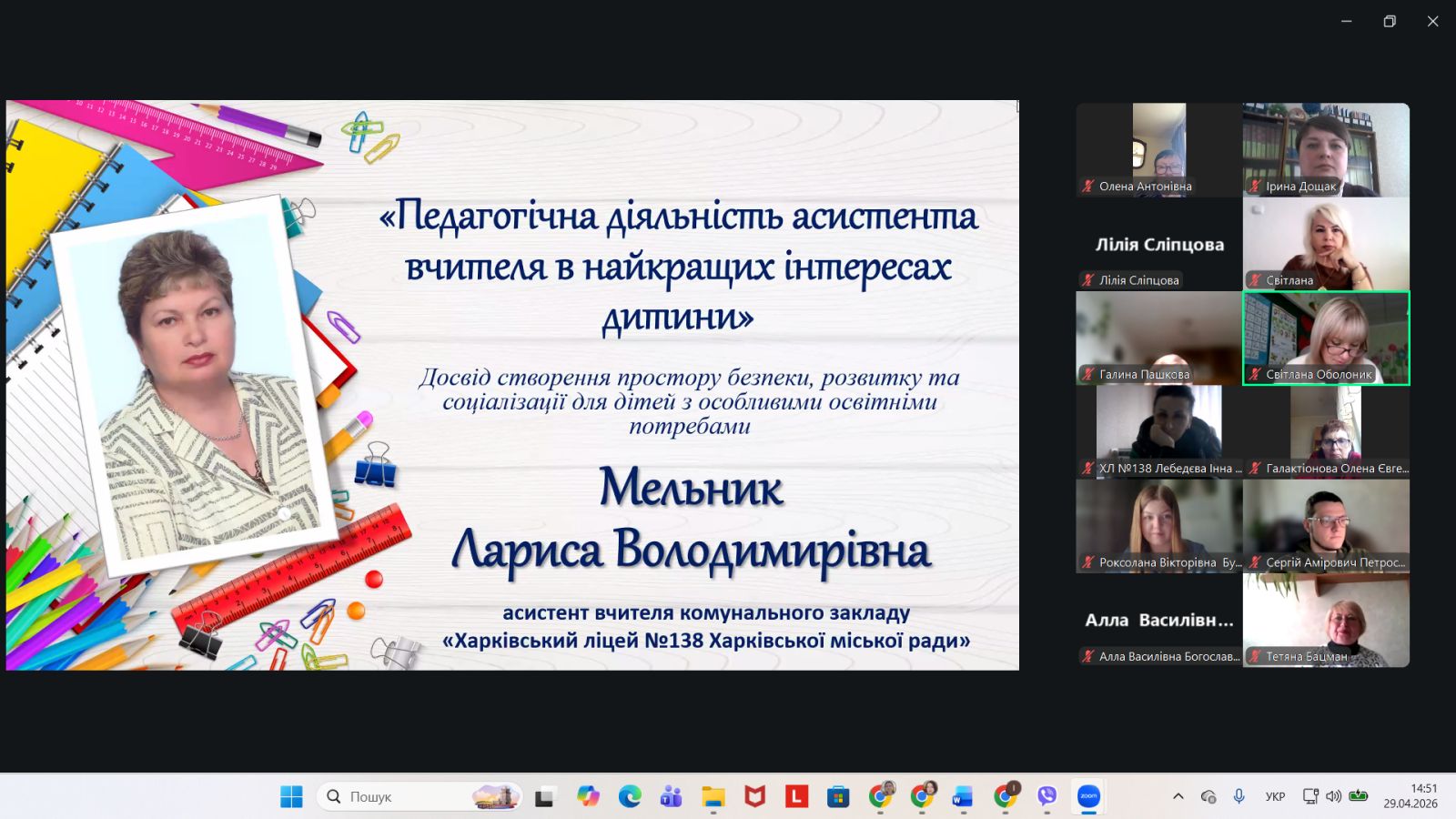The height and width of the screenshot is (819, 1456).
Task: Open the clock and date flyout
Action: 1410,796
